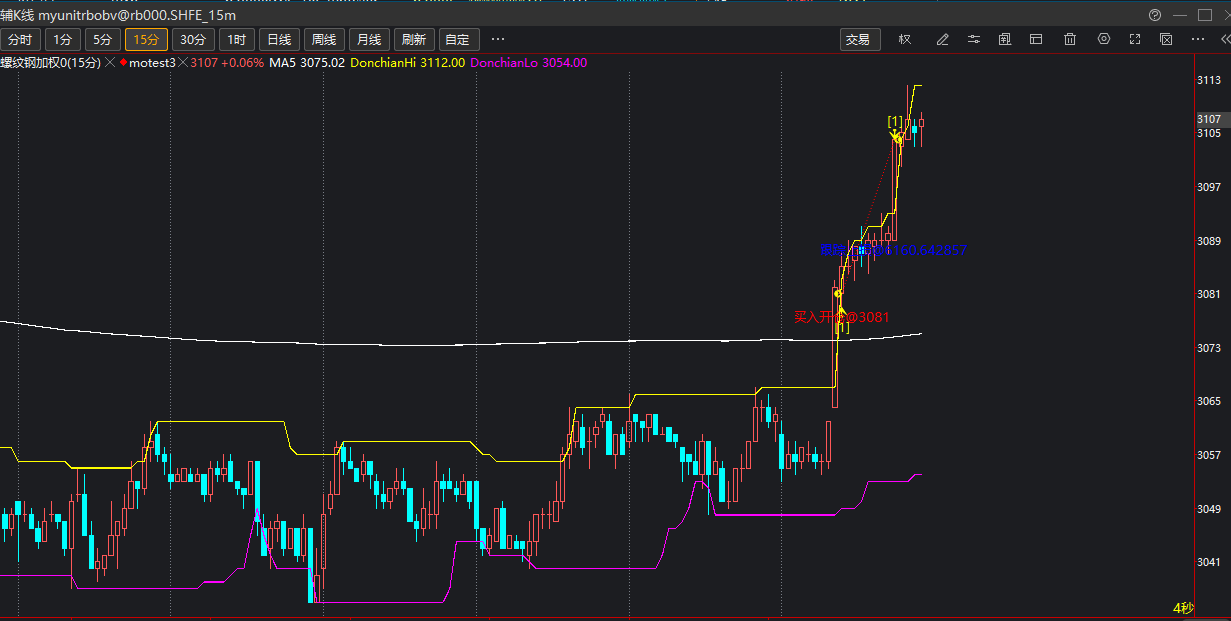This screenshot has width=1231, height=621.
Task: Toggle the 权 price adjustment button
Action: click(x=905, y=39)
